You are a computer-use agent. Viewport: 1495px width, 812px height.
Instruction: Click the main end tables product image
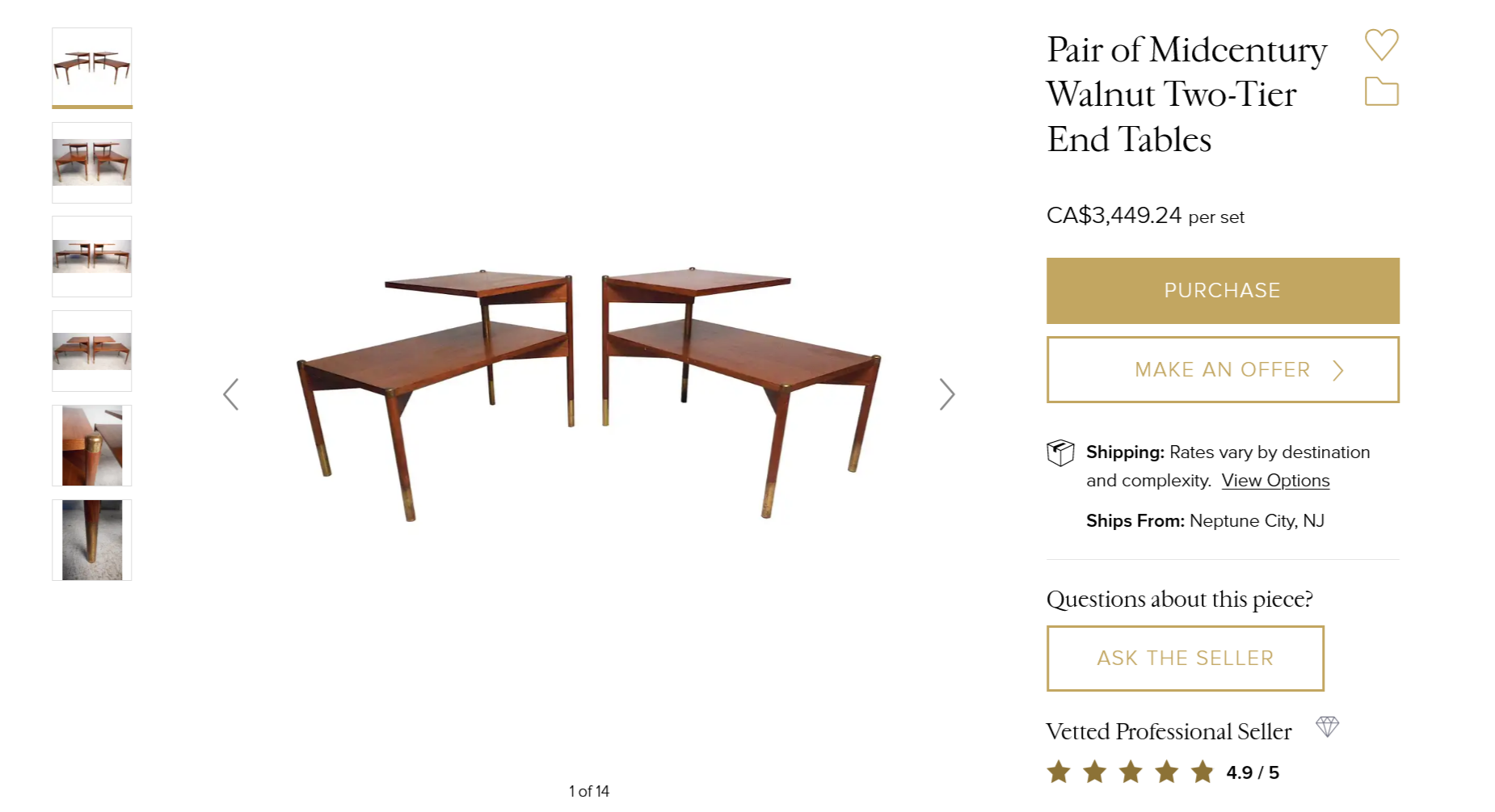[x=588, y=394]
